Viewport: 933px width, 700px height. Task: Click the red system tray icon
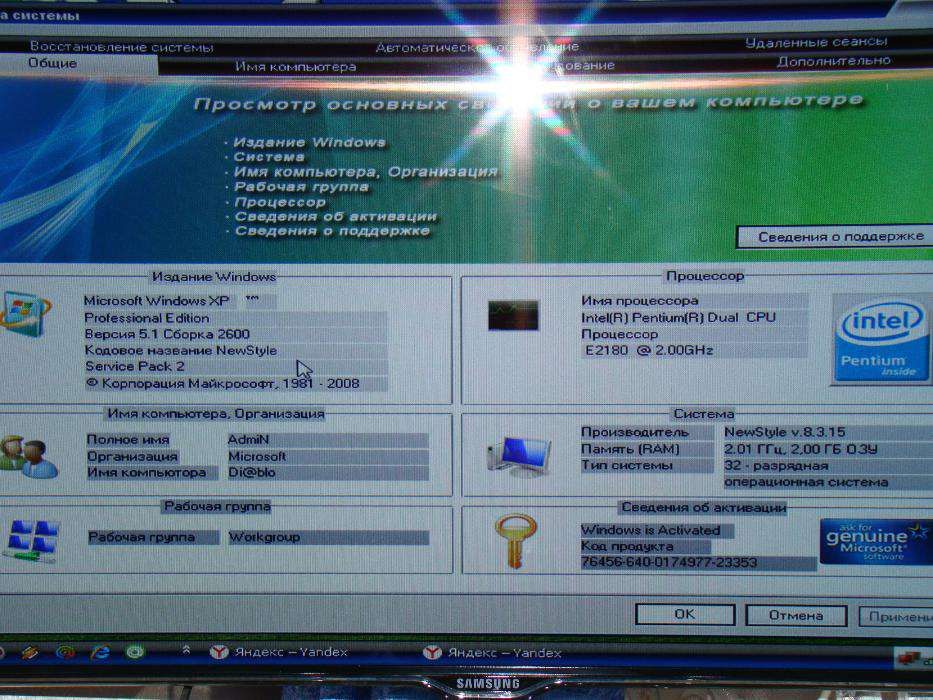[x=907, y=658]
